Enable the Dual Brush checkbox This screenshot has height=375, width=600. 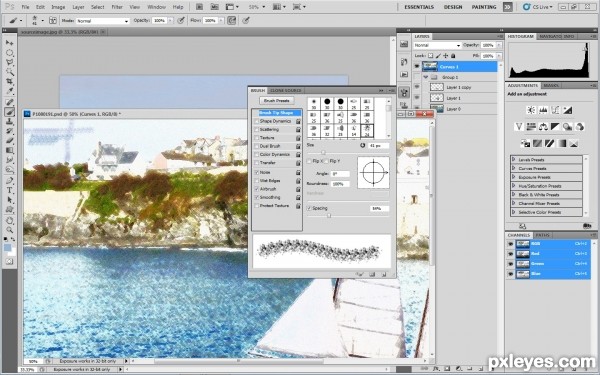click(257, 146)
